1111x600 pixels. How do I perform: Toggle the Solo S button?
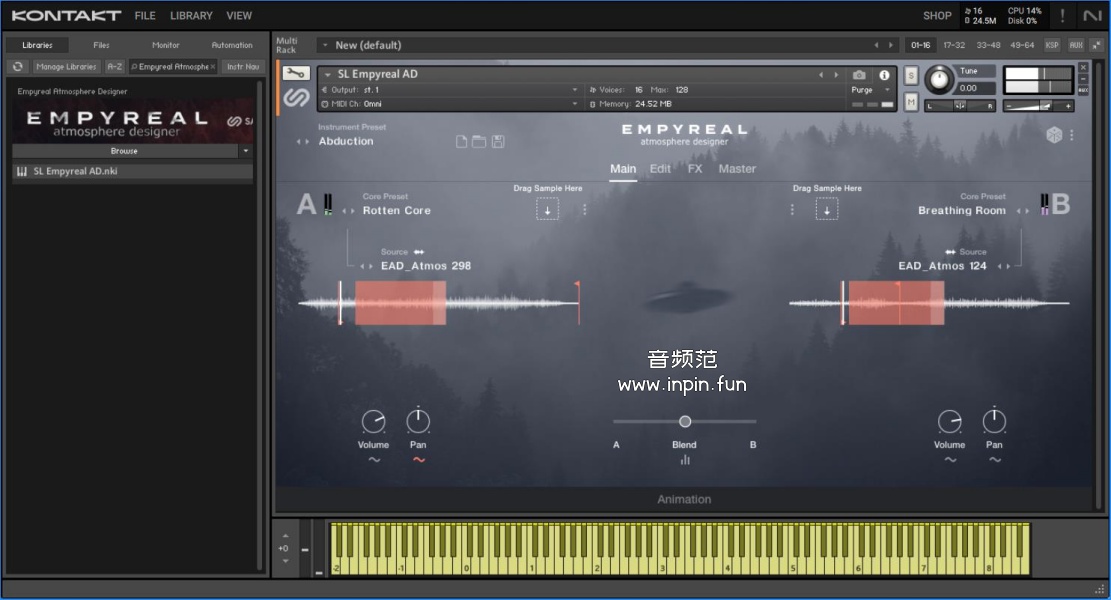(911, 75)
